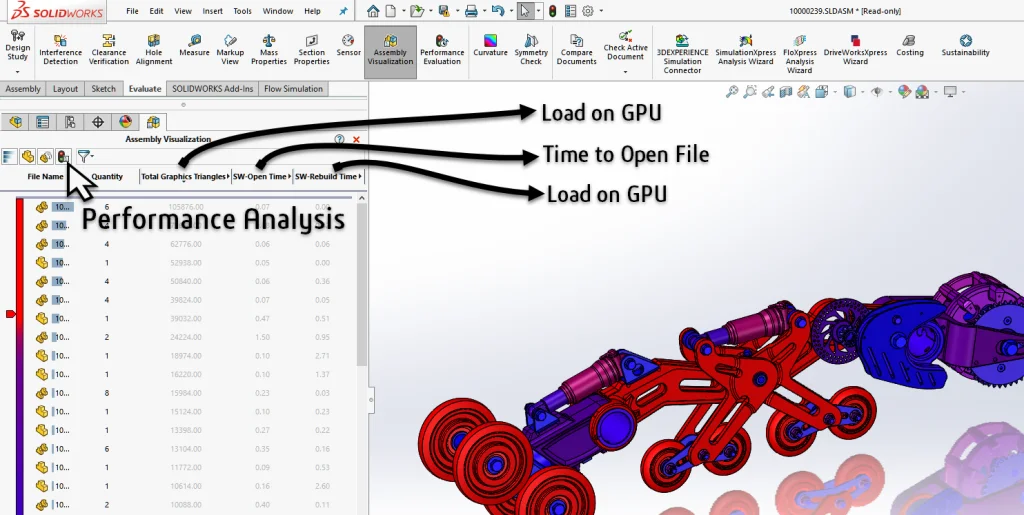Open 3DEXPERIENCE Simulation Connector
1024x515 pixels.
point(682,54)
